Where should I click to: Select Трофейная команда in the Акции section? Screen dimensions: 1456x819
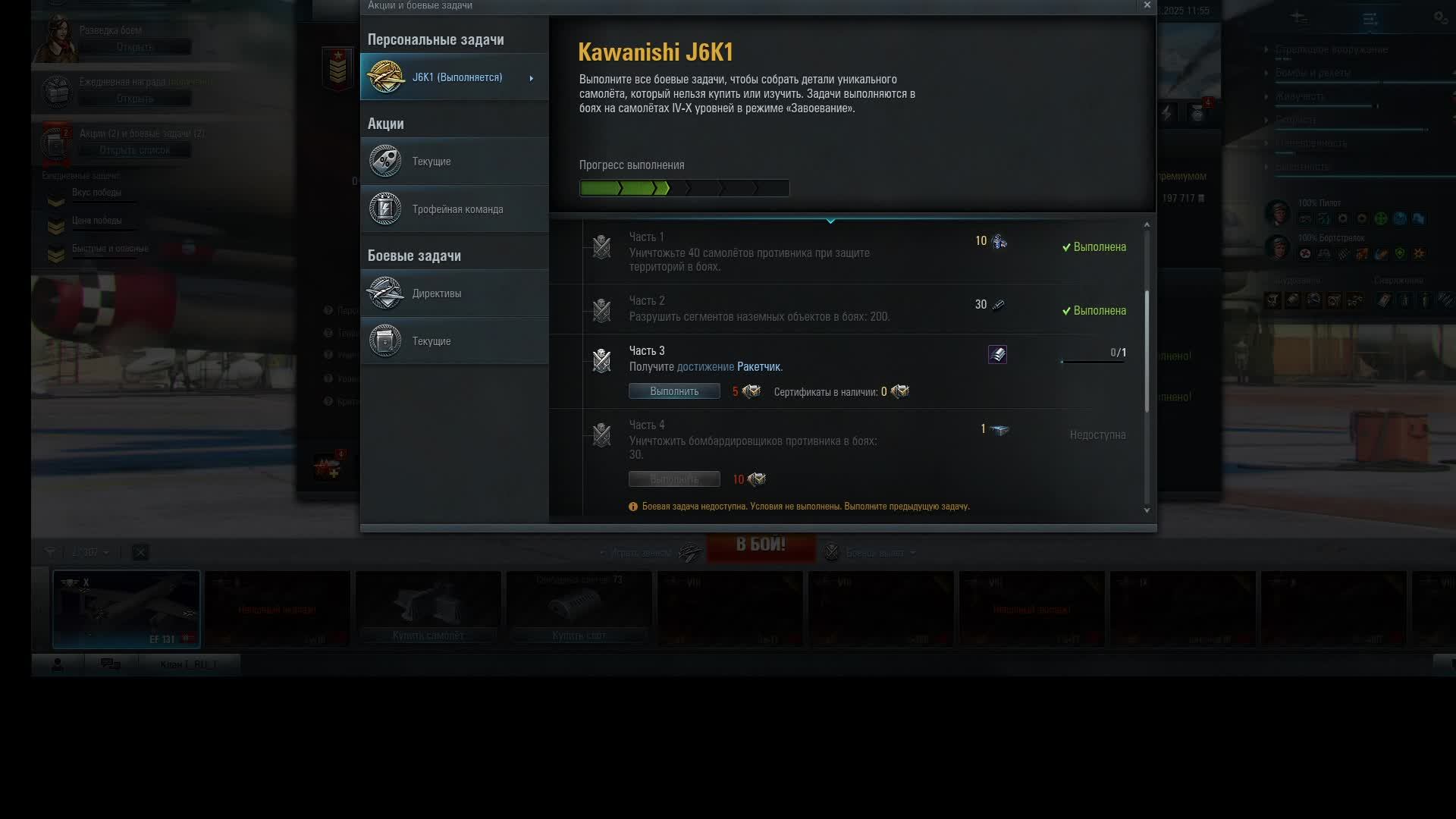tap(457, 209)
